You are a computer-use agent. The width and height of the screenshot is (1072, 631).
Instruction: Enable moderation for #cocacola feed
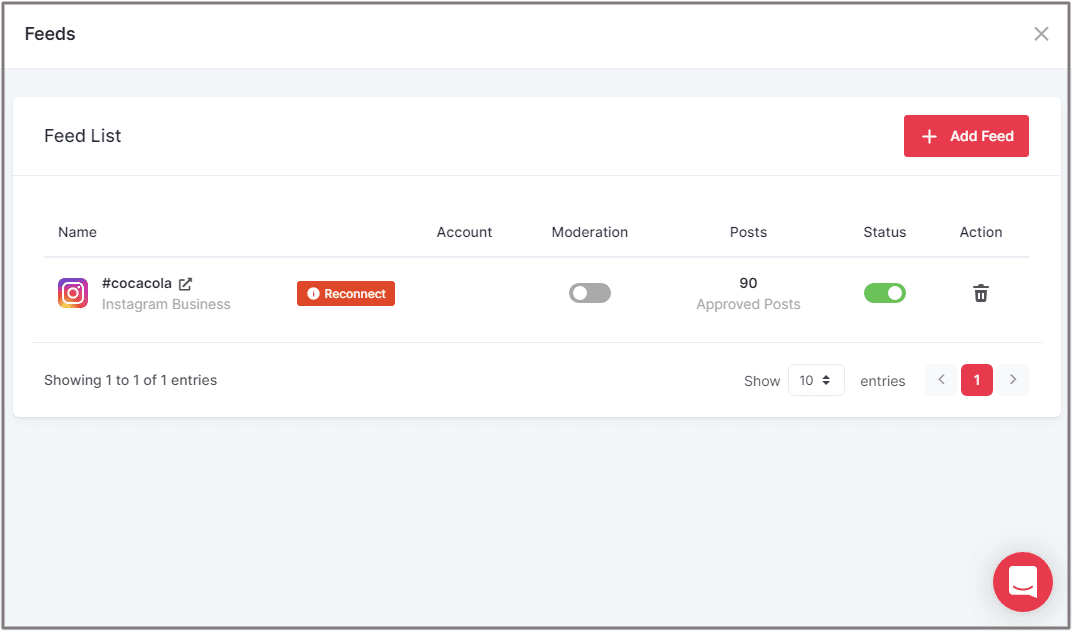pos(589,293)
